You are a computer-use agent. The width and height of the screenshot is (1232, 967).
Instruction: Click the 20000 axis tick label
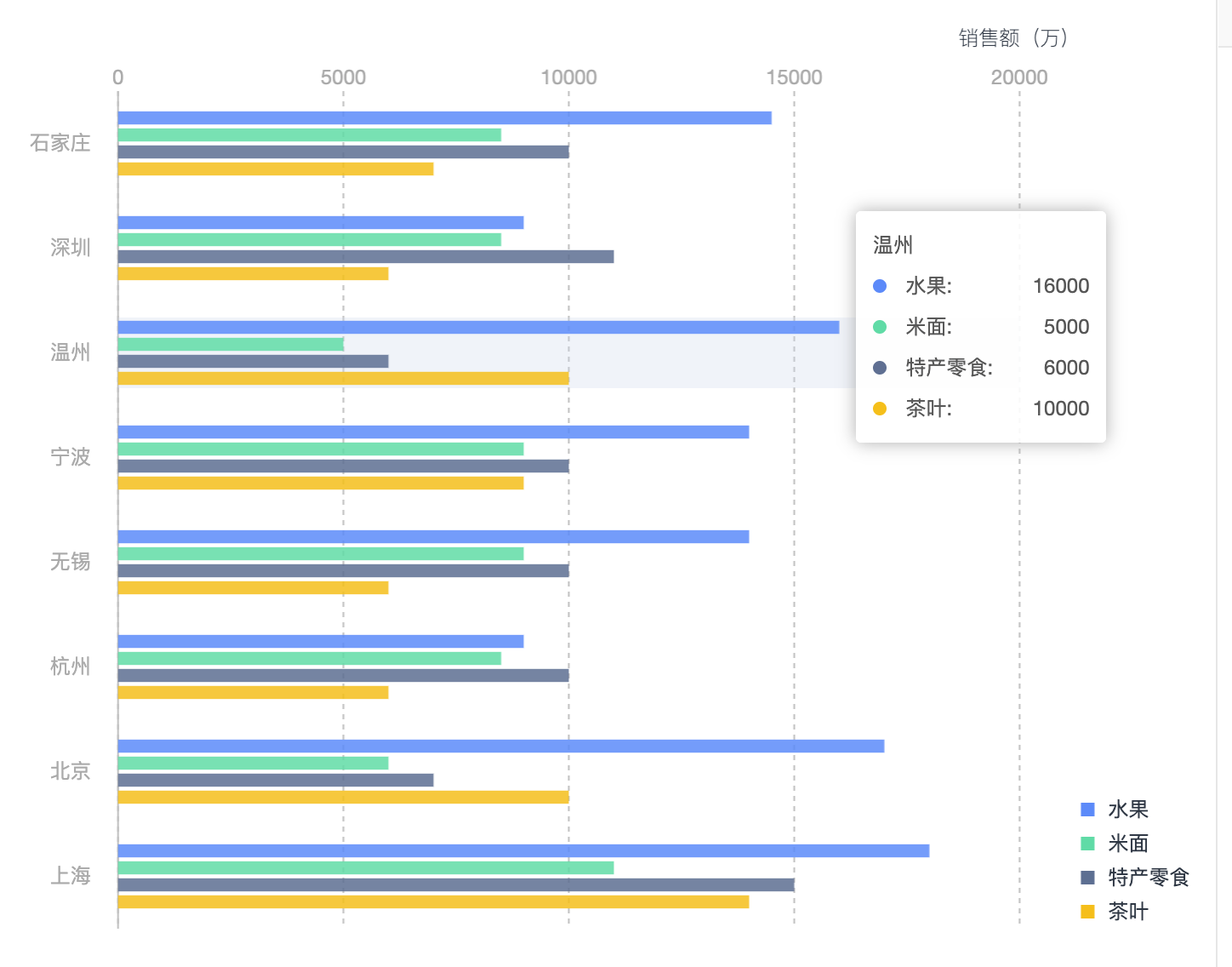click(1019, 76)
